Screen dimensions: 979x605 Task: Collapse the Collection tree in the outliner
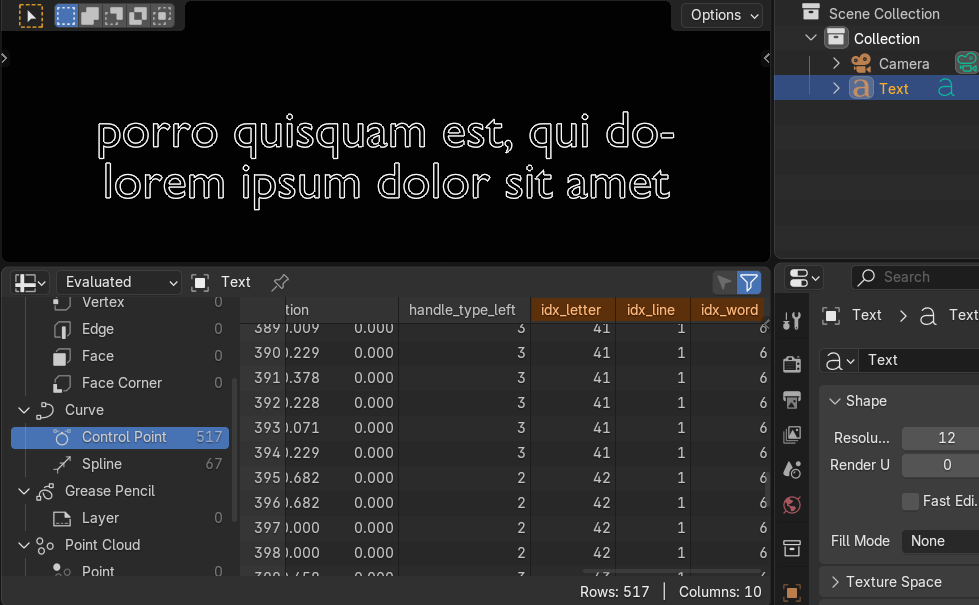click(811, 38)
